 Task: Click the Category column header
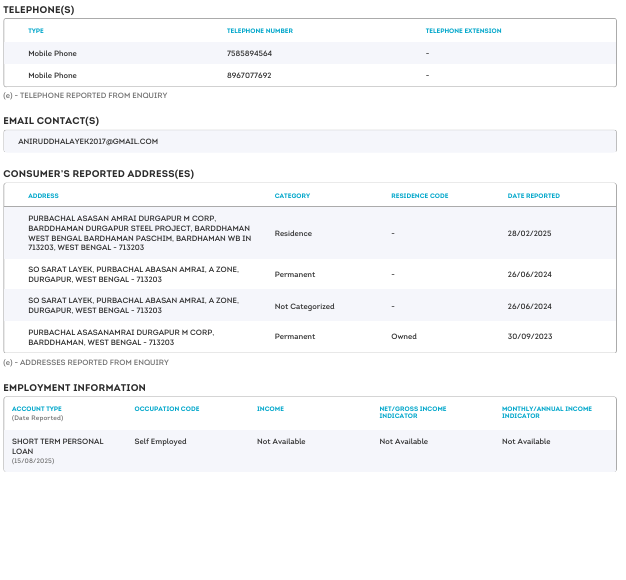click(292, 196)
